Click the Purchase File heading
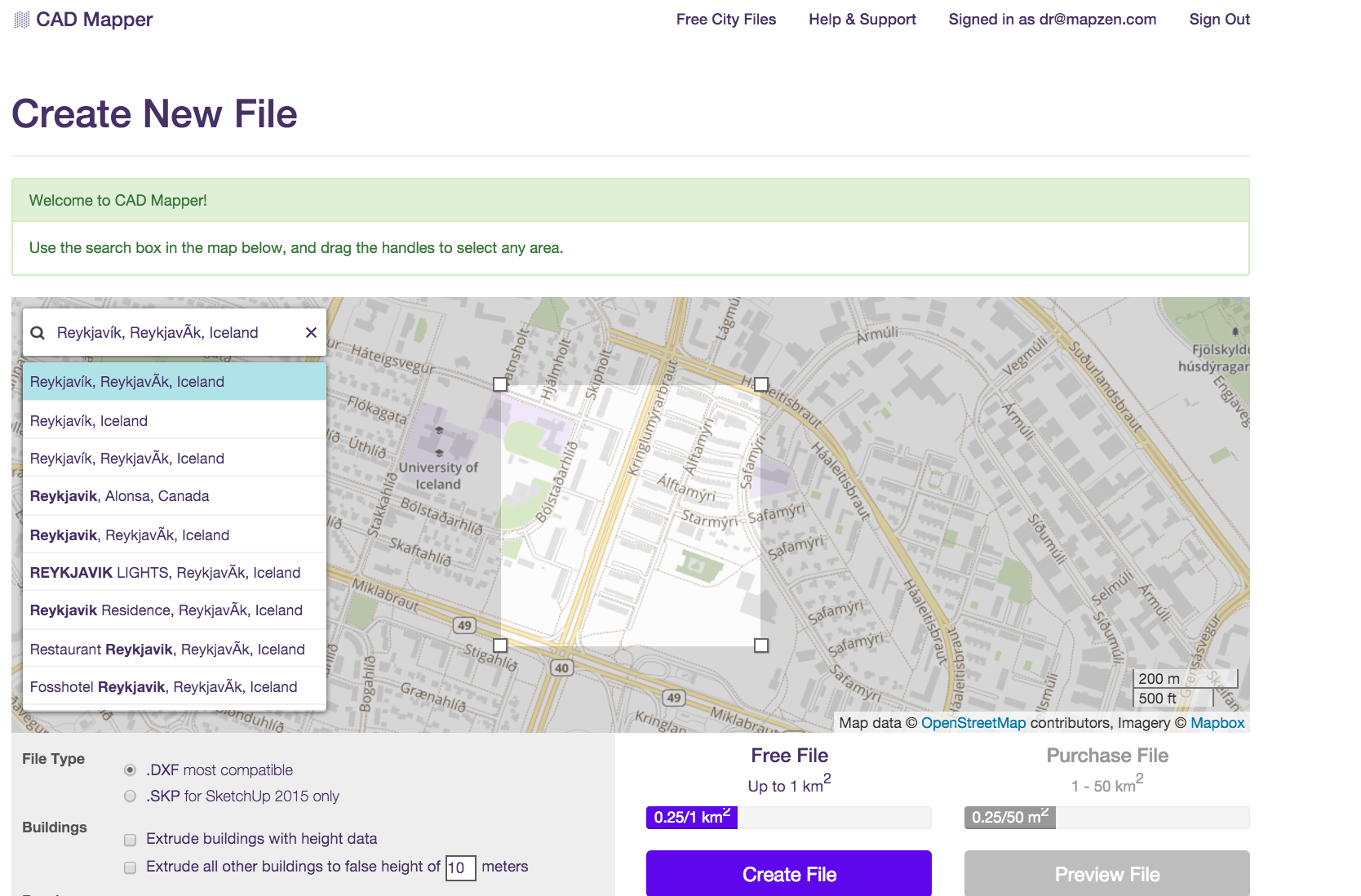 pos(1107,756)
